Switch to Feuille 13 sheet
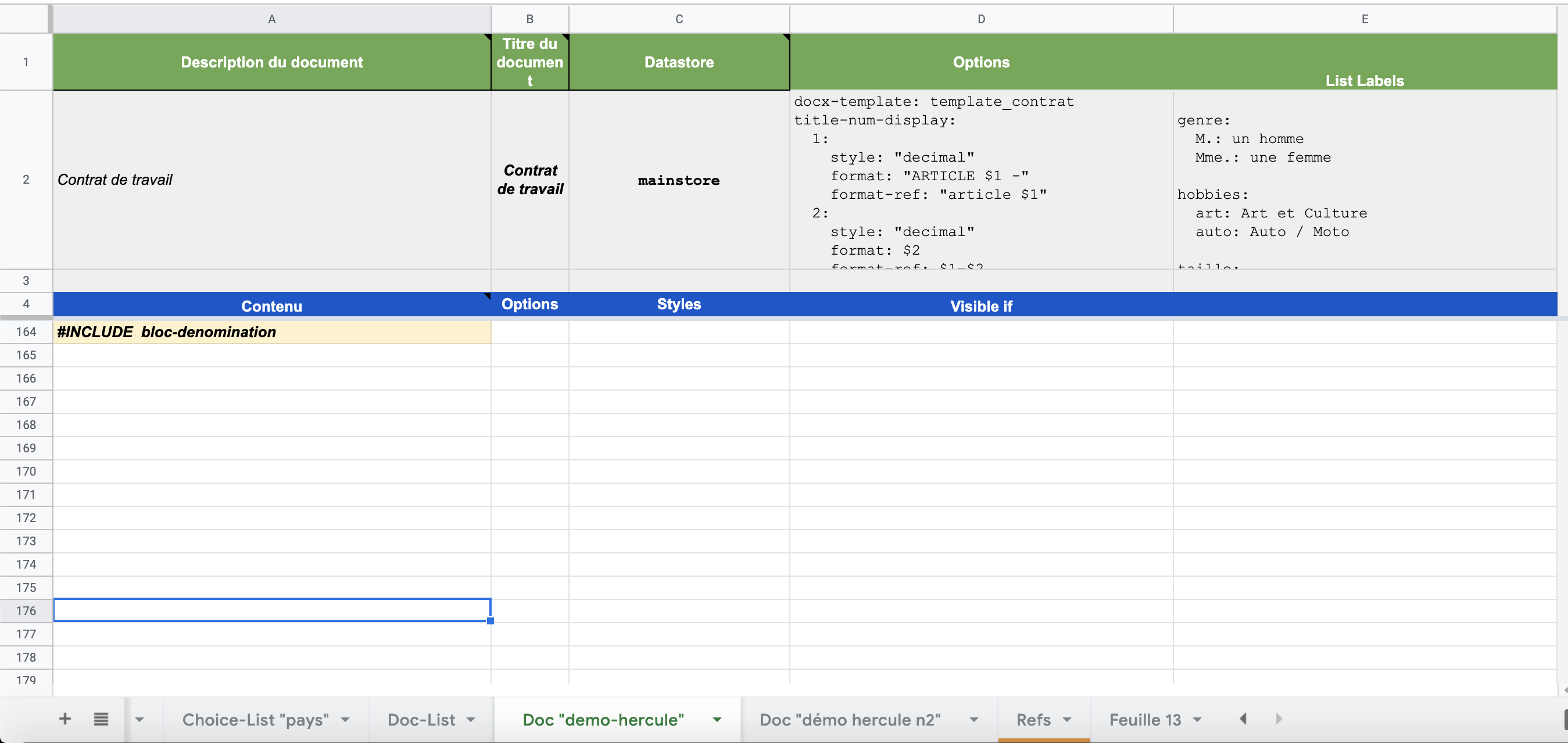The width and height of the screenshot is (1568, 743). pyautogui.click(x=1145, y=720)
